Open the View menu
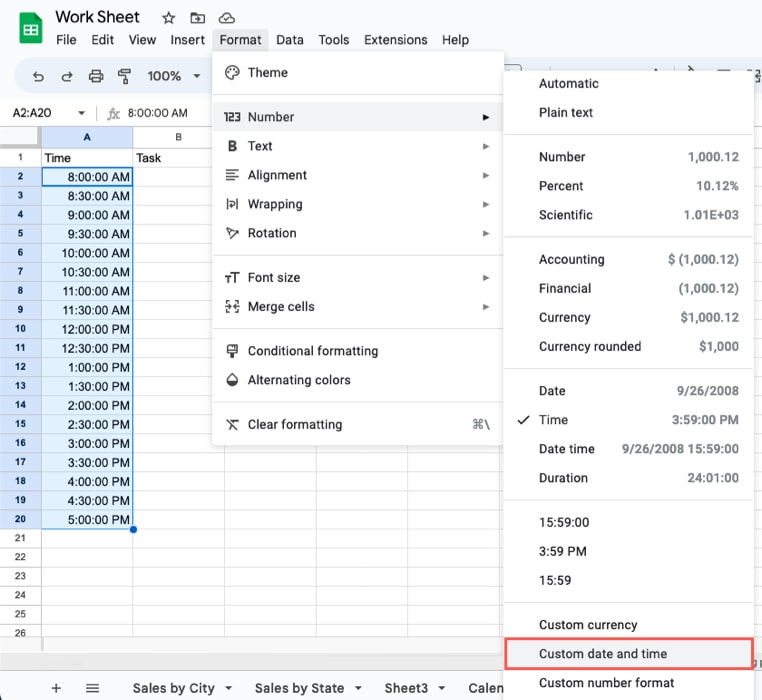 tap(142, 40)
